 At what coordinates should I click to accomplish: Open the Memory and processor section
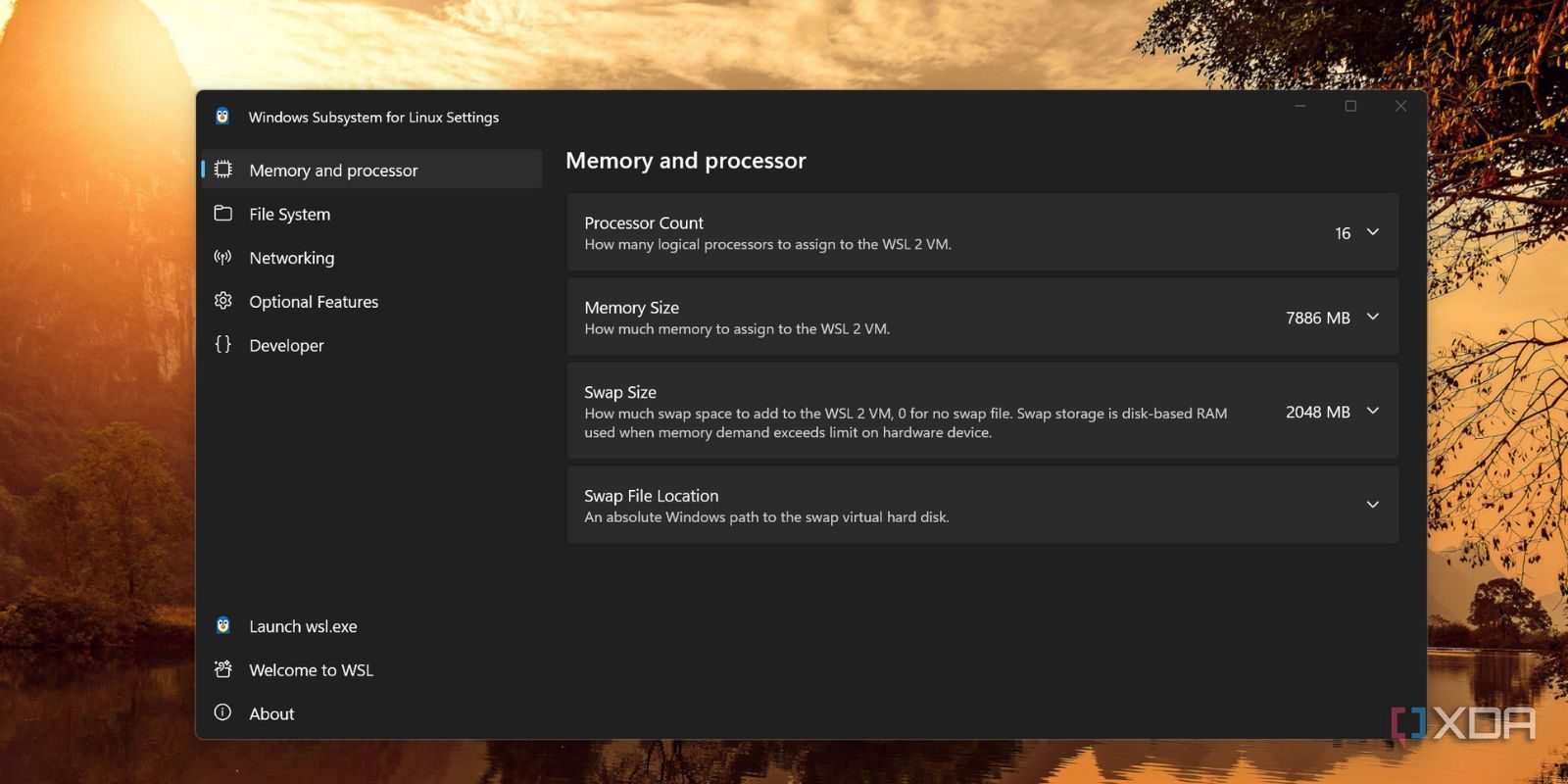[x=371, y=170]
